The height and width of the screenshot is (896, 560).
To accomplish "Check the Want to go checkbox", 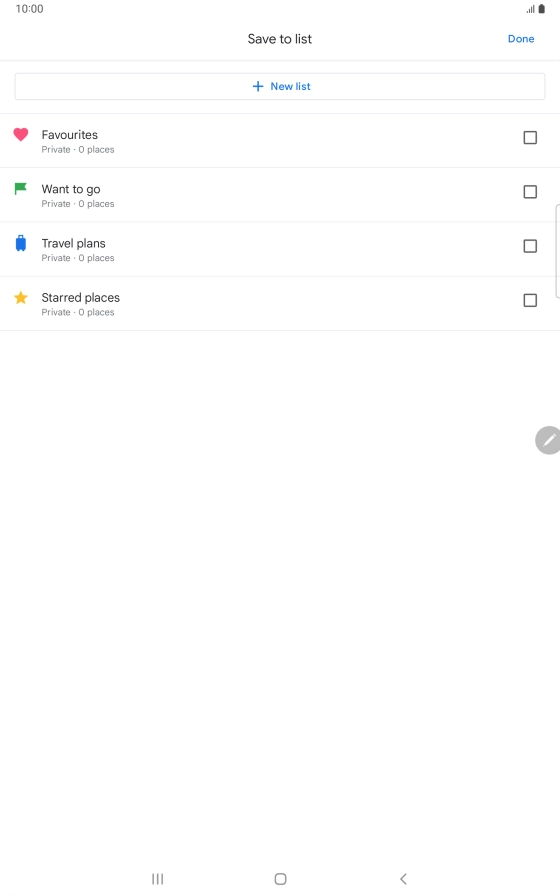I will 530,192.
